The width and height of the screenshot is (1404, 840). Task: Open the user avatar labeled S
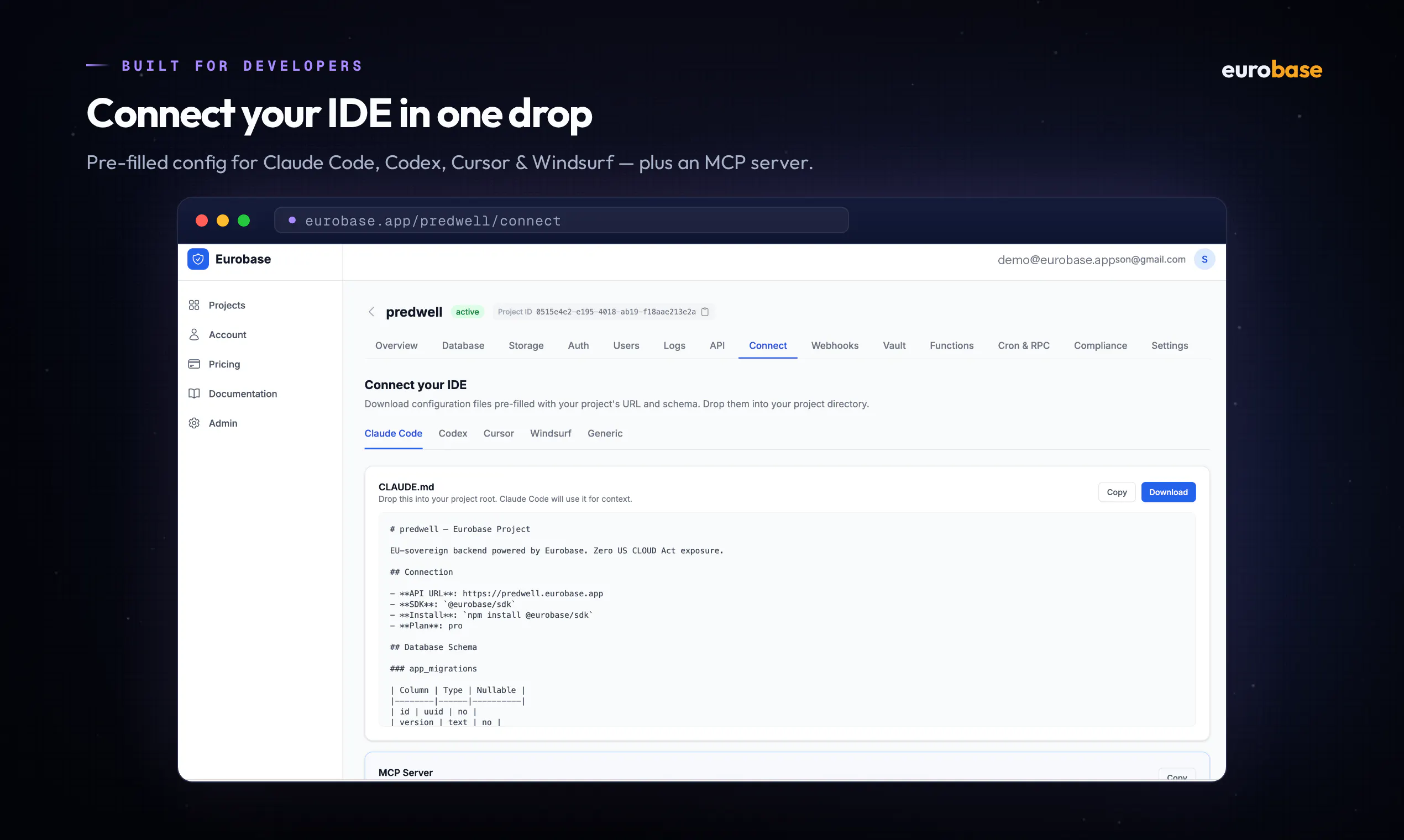point(1204,259)
